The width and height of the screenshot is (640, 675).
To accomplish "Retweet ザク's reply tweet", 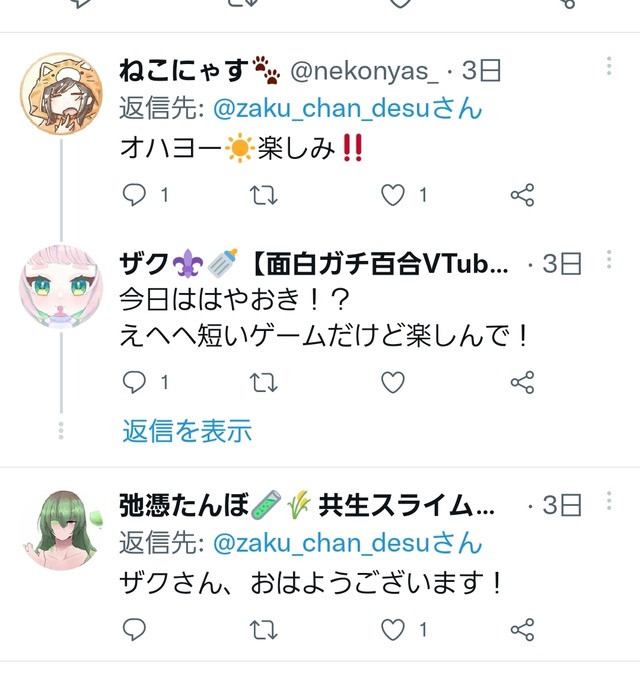I will click(263, 382).
